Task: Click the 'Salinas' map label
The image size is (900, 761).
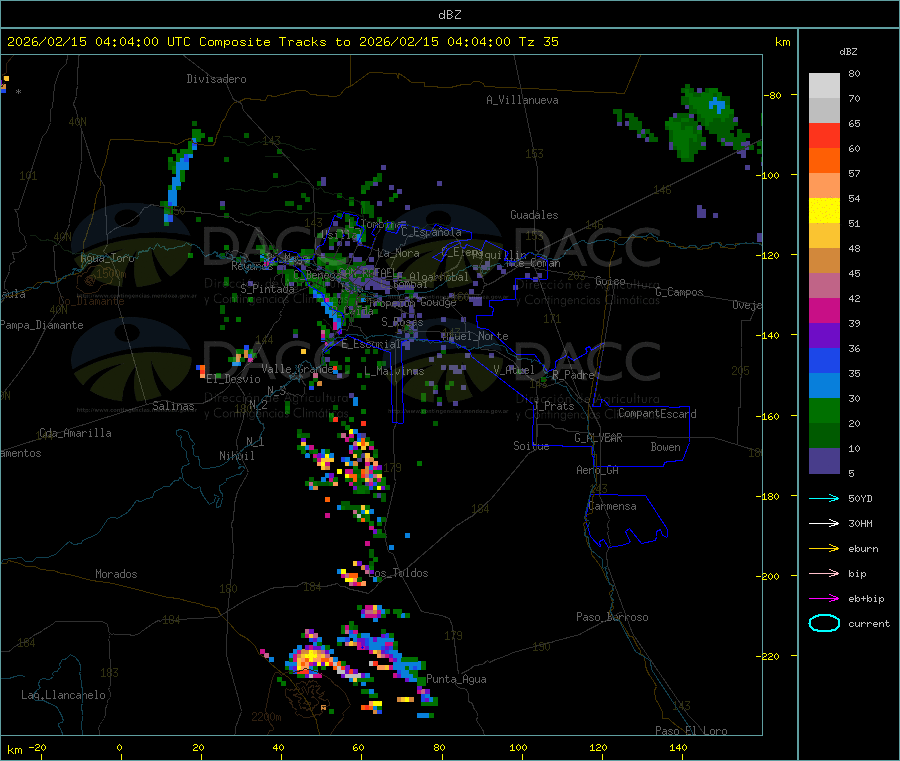Action: click(173, 406)
